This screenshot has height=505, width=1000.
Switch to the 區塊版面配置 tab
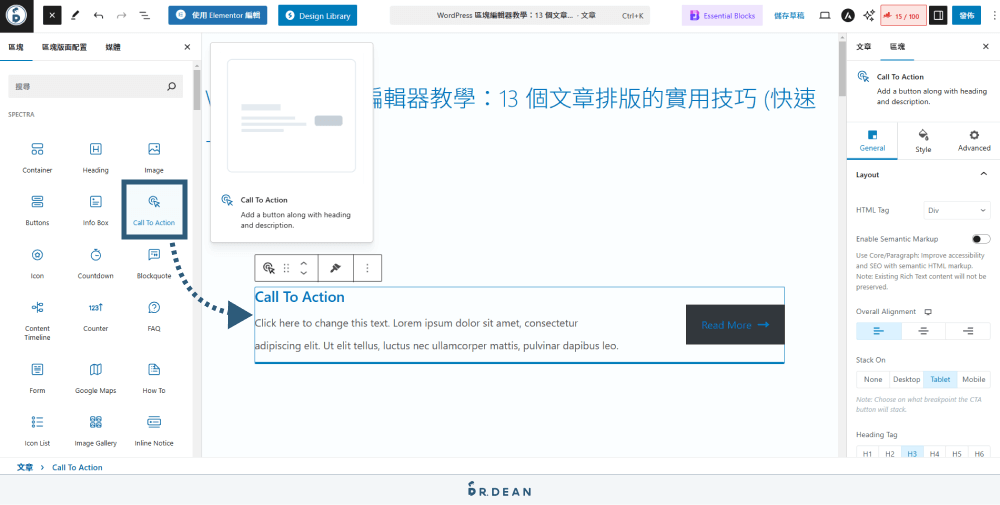[x=64, y=47]
